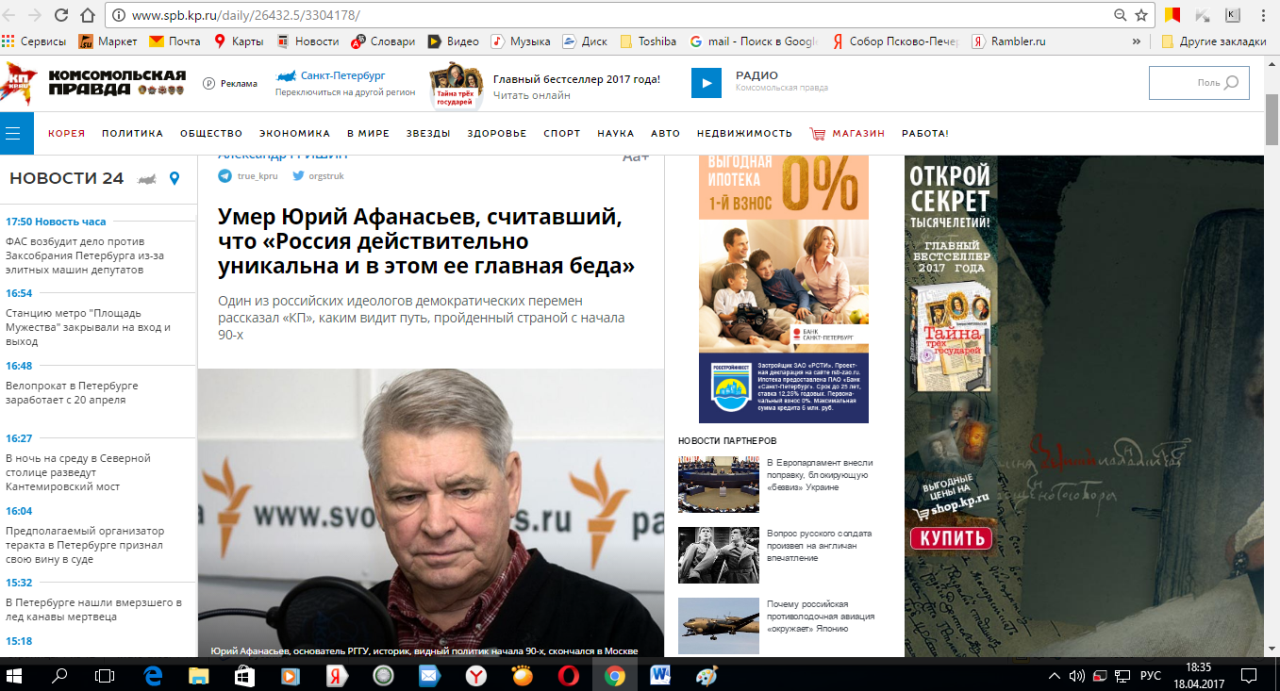Click the mortgage 0% ad banner

784,289
